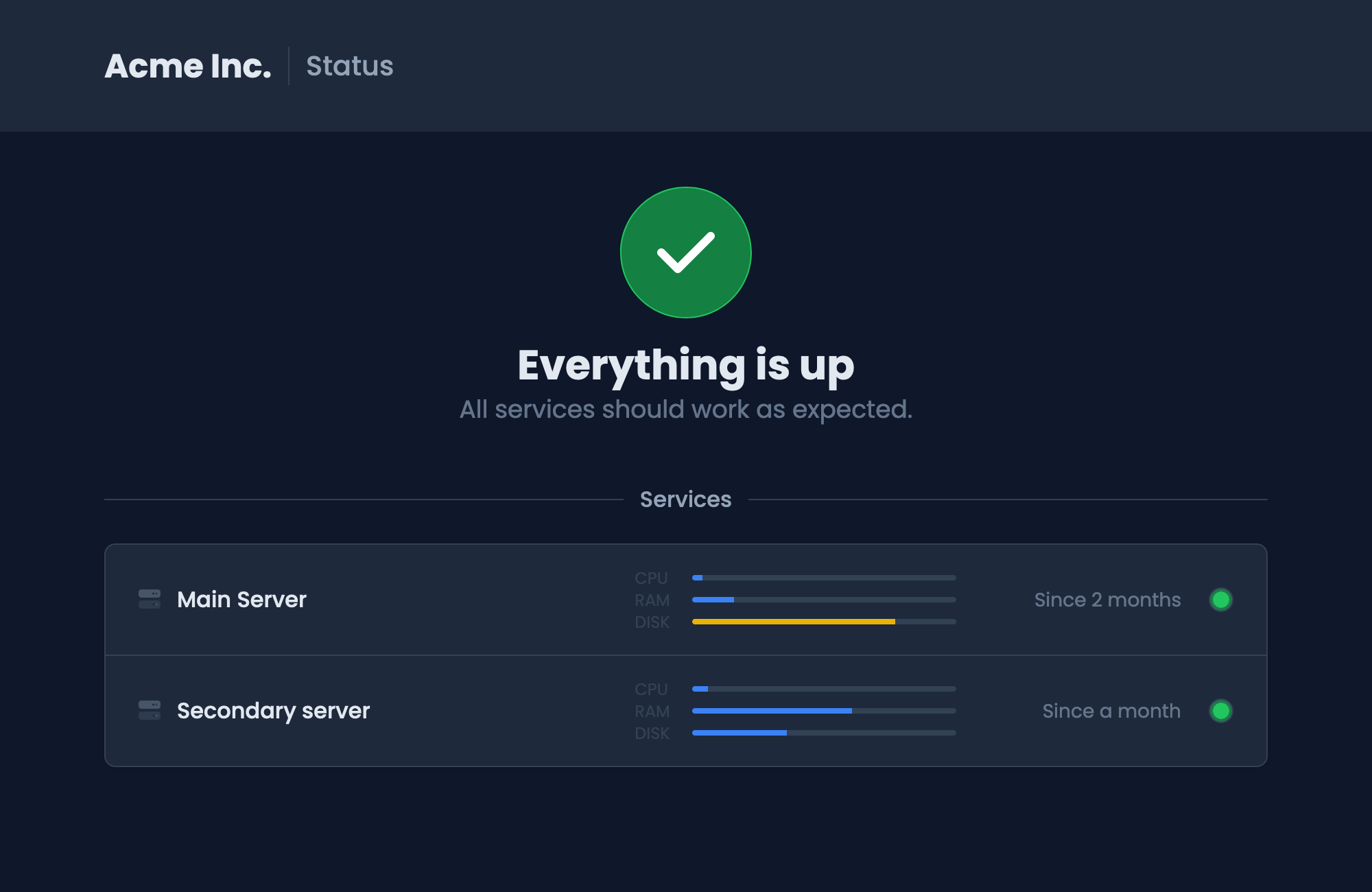Click the DISK label on Secondary server row
The height and width of the screenshot is (892, 1372).
point(652,733)
